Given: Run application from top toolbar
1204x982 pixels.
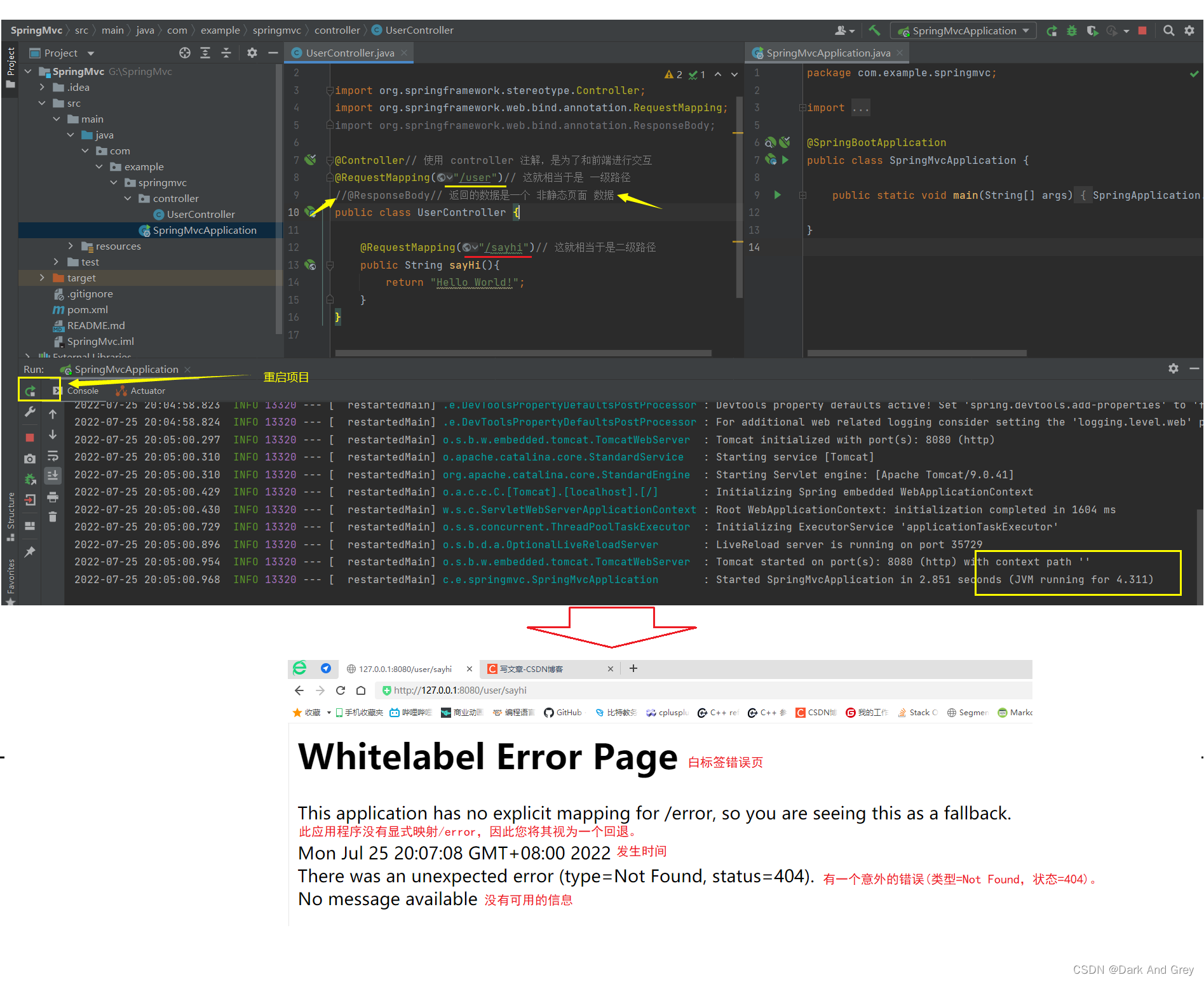Looking at the screenshot, I should click(1052, 30).
